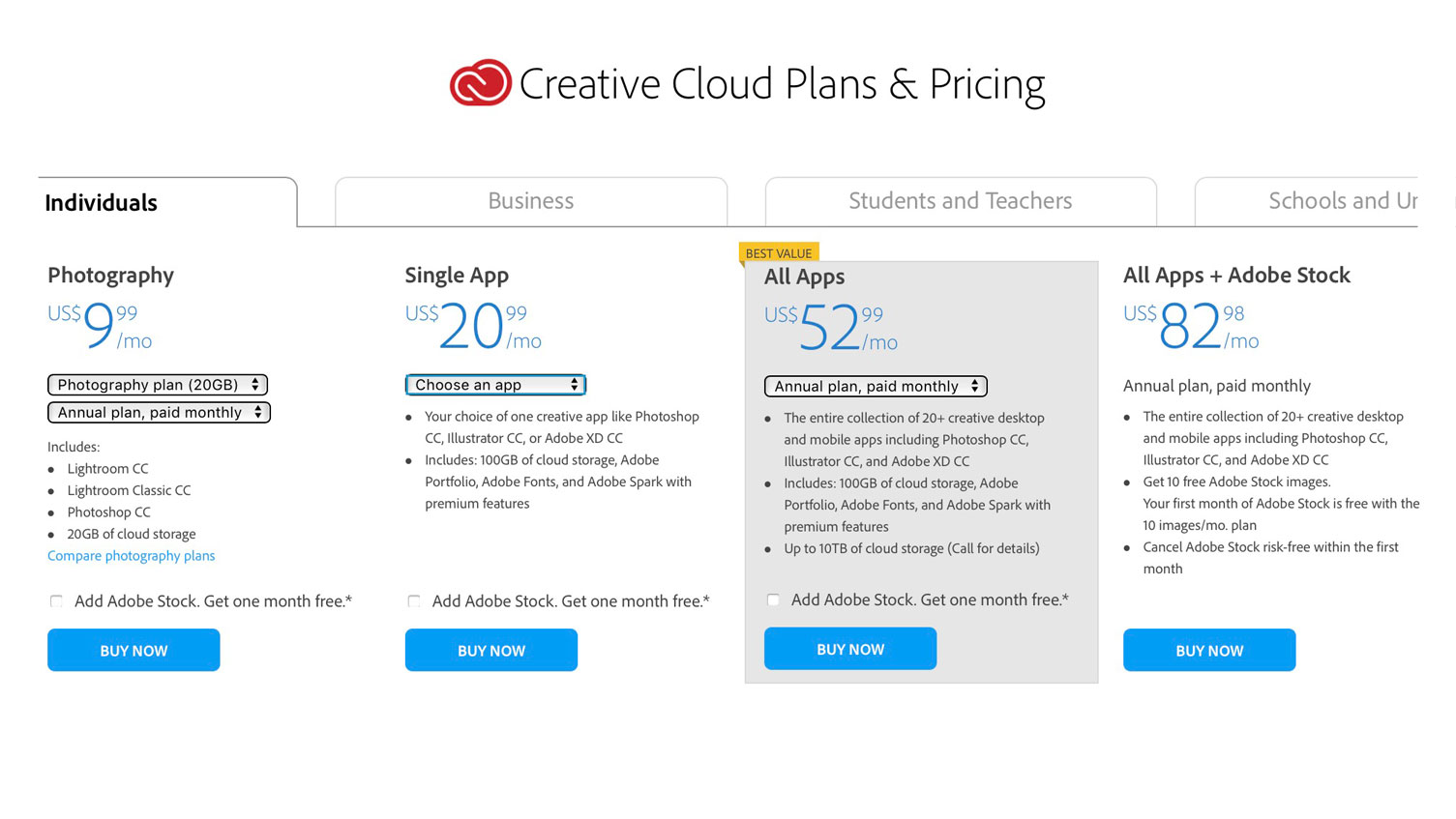Click the Creative Cloud logo
The image size is (1456, 819).
point(482,84)
